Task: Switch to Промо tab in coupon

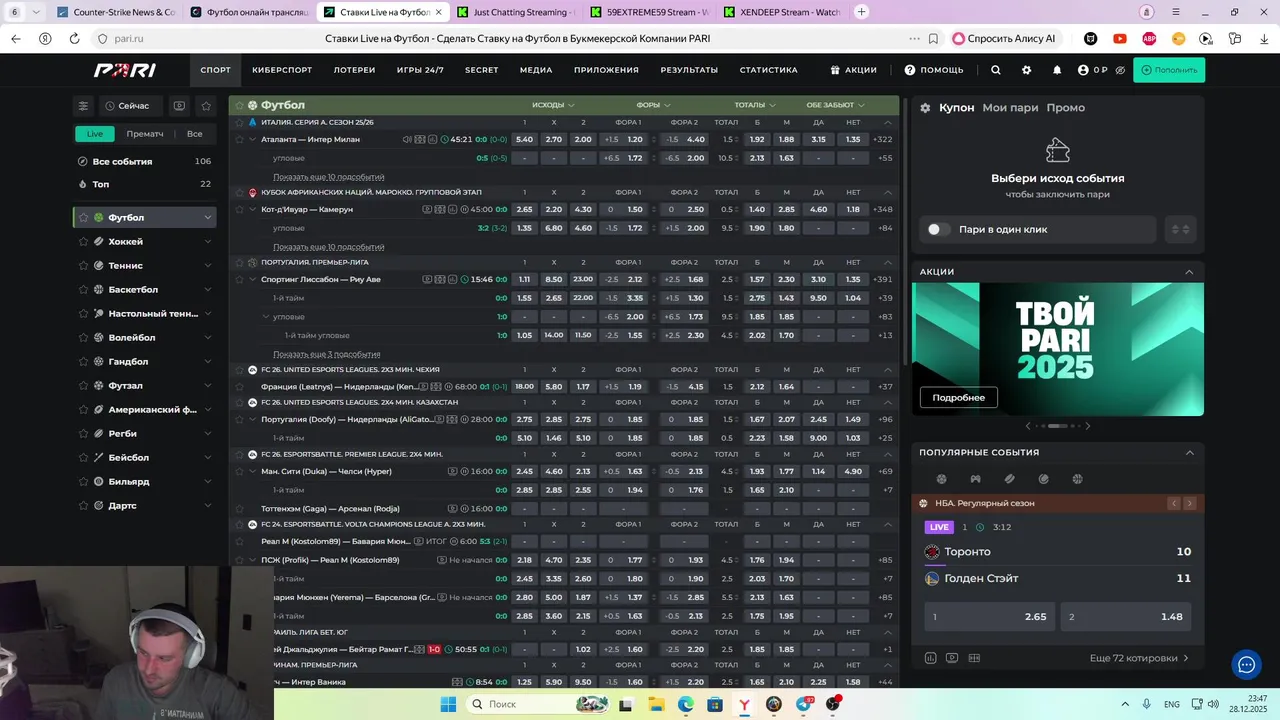Action: (1065, 108)
